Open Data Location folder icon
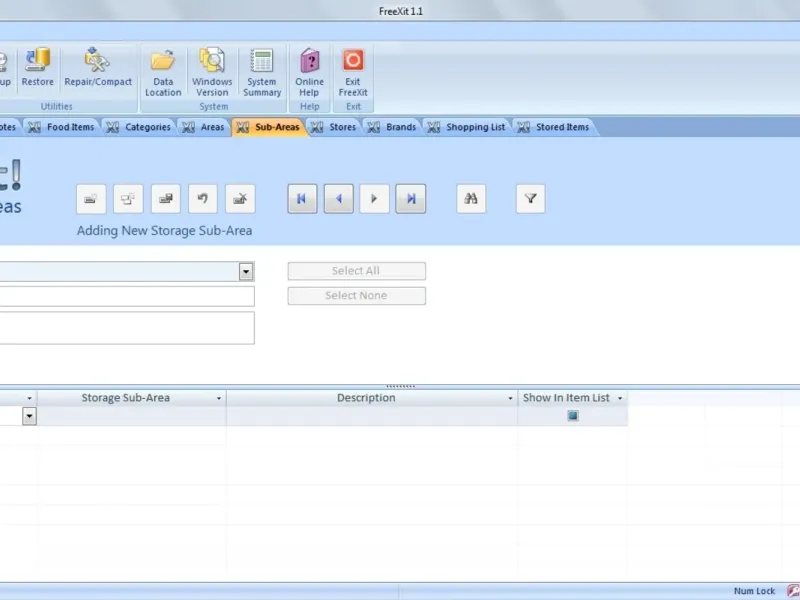The image size is (800, 600). 163,60
